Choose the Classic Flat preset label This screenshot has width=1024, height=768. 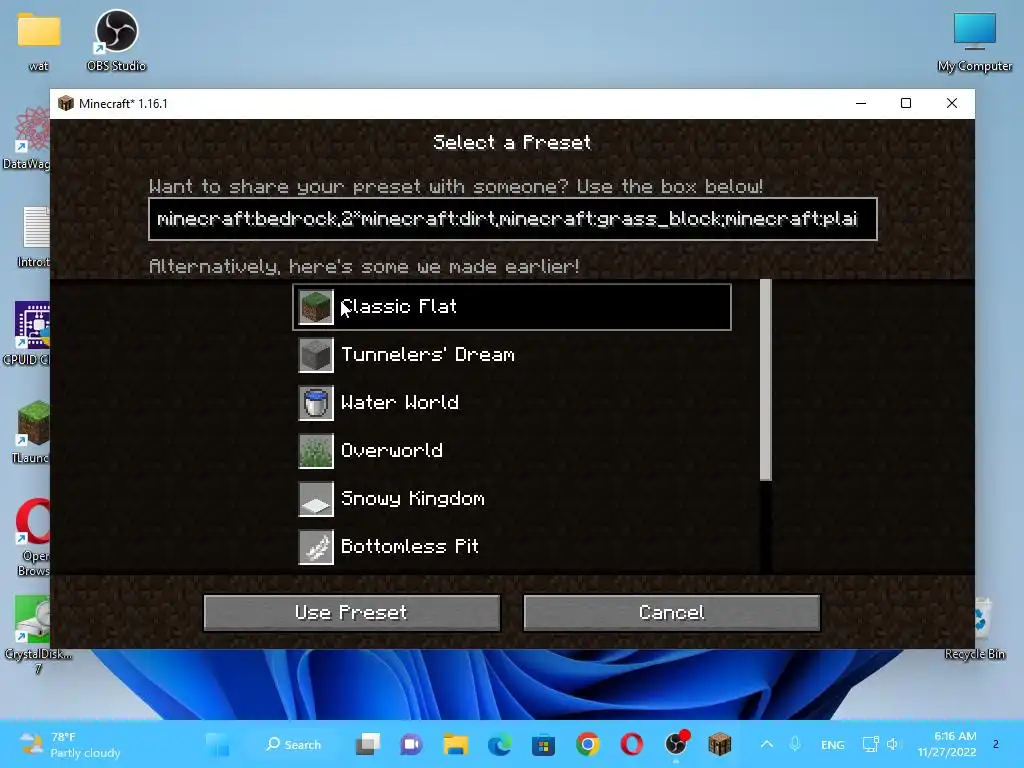(x=399, y=306)
